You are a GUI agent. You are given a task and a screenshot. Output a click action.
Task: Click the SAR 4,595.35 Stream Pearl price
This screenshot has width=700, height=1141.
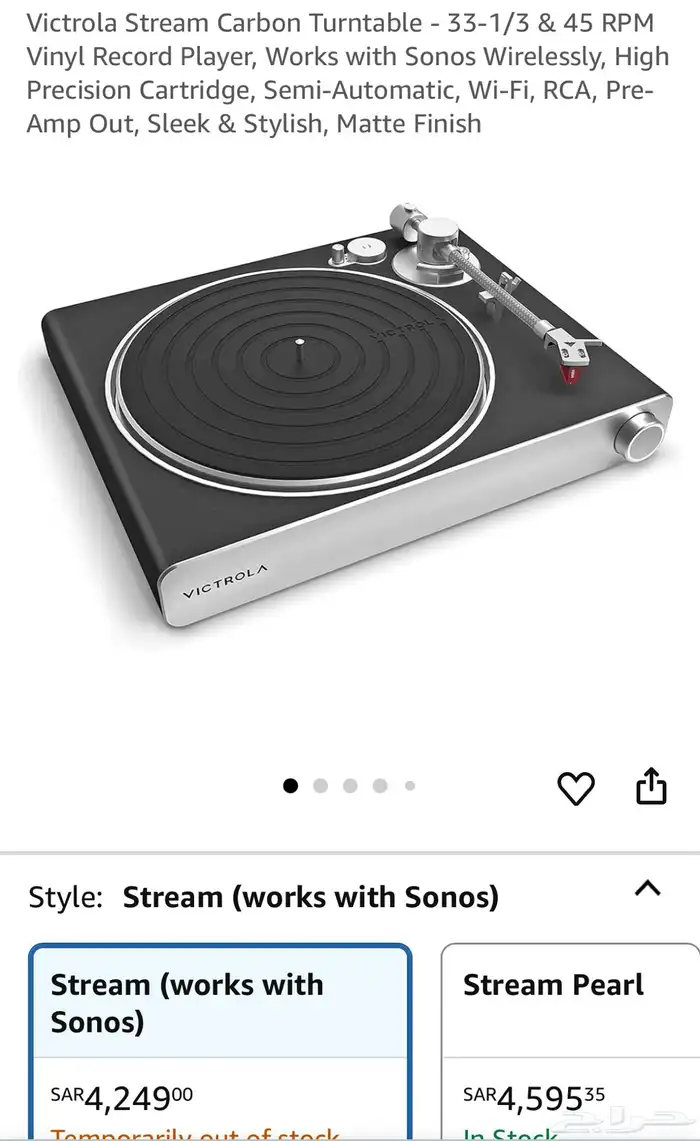coord(533,1098)
